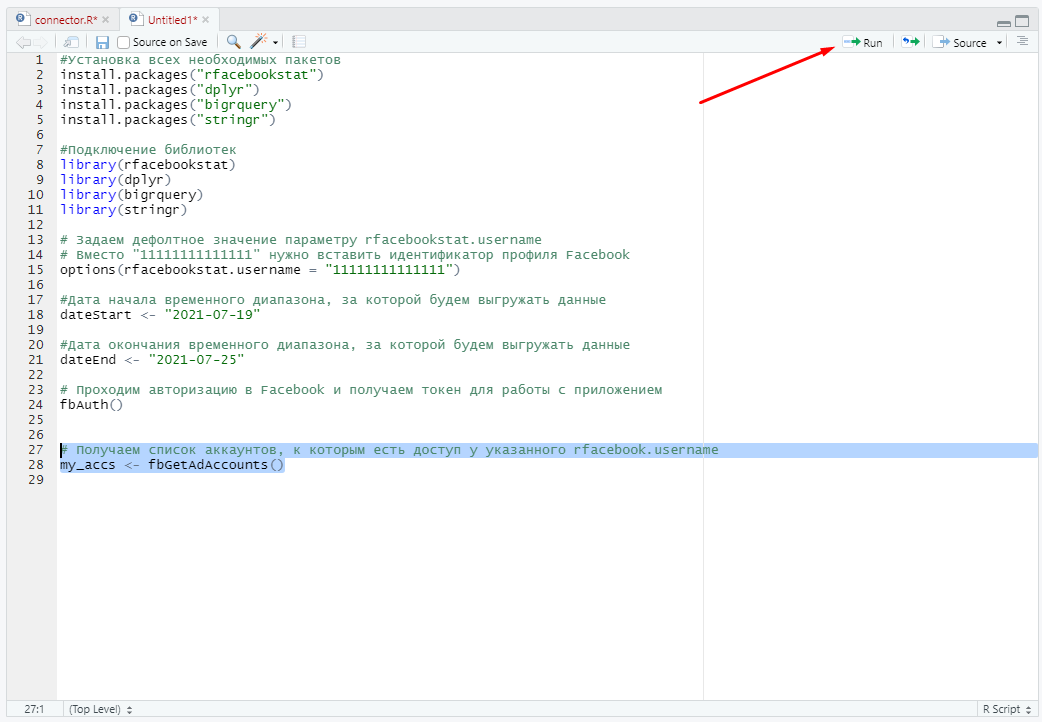Close the connector.R tab
This screenshot has height=722, width=1042.
(106, 19)
